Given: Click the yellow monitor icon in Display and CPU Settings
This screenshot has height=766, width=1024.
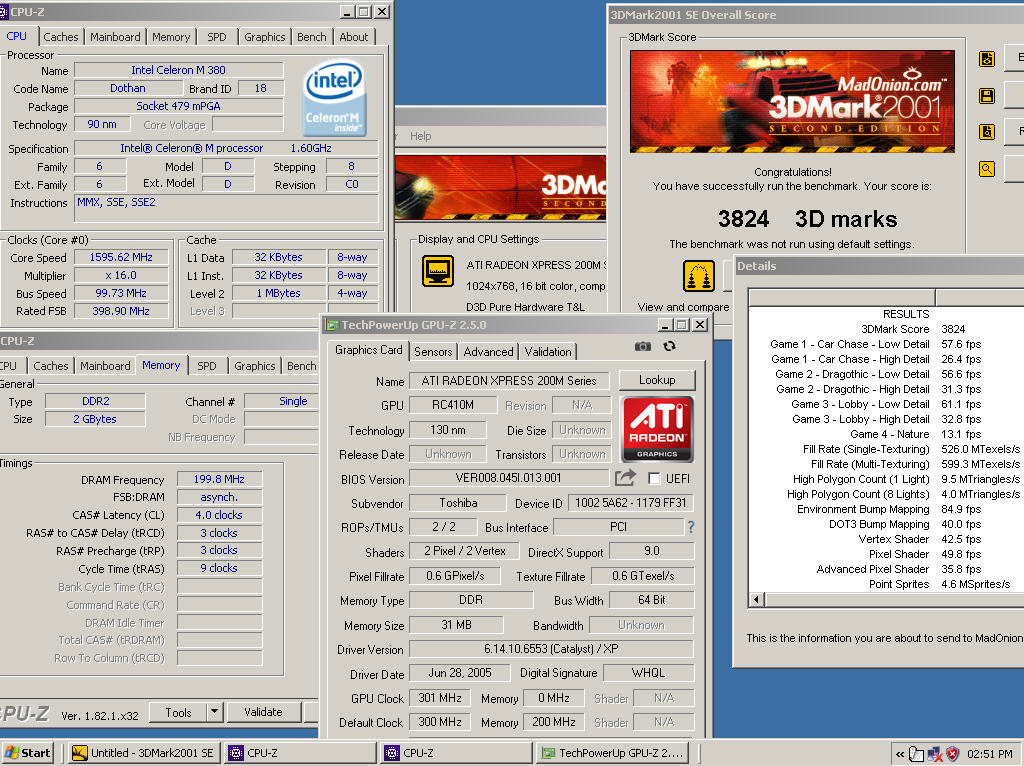Looking at the screenshot, I should click(x=438, y=271).
